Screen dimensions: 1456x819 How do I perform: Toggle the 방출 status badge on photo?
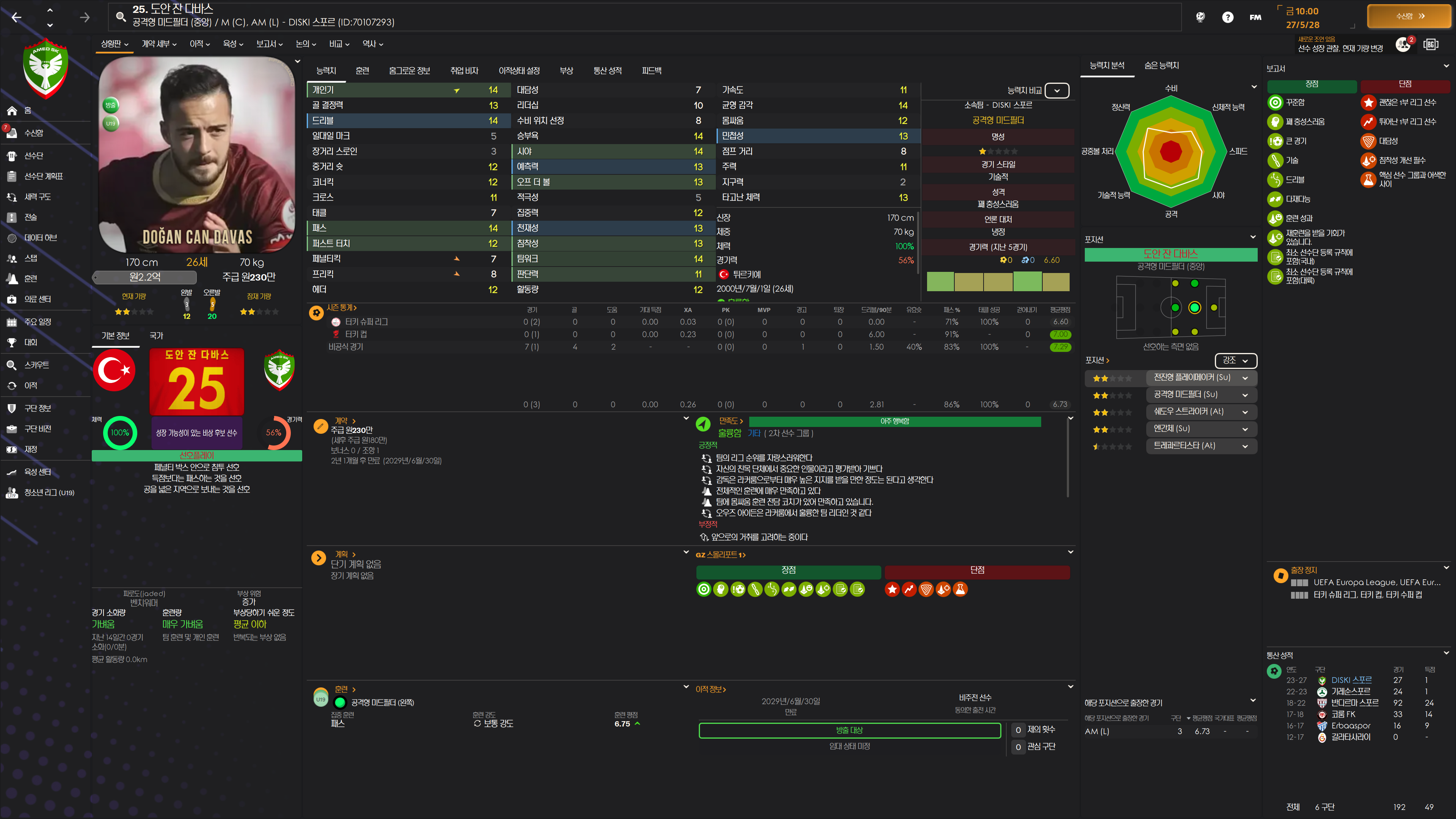pyautogui.click(x=111, y=105)
